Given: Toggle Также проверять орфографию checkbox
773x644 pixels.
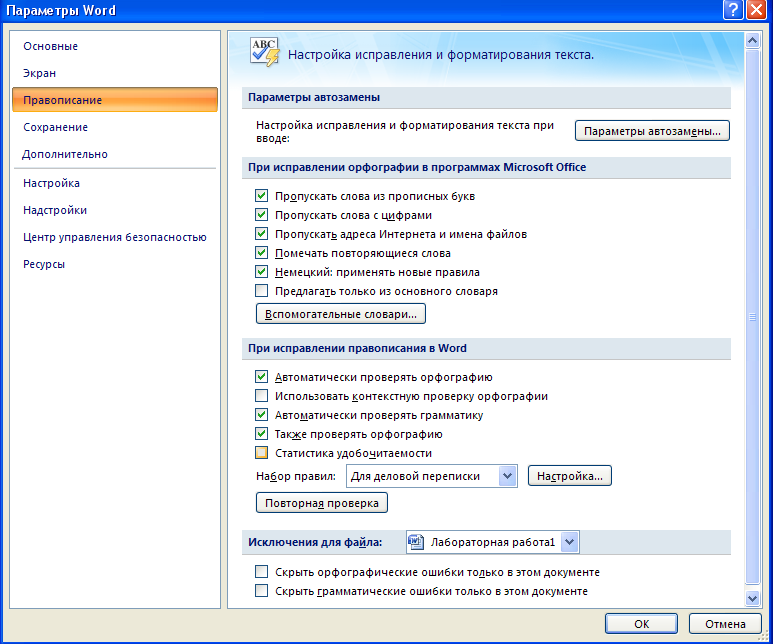Looking at the screenshot, I should point(261,434).
